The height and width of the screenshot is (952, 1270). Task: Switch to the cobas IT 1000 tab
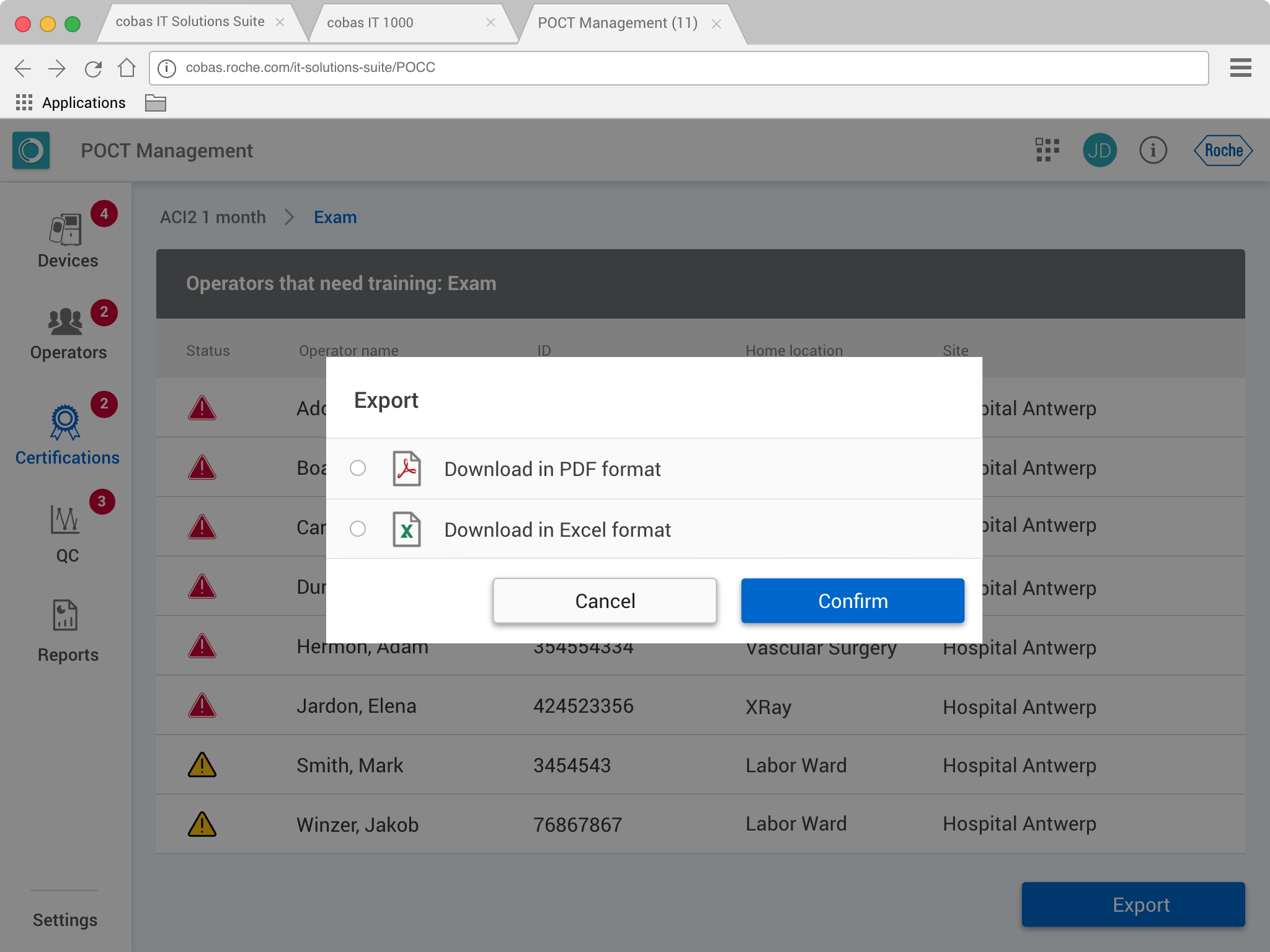[x=370, y=23]
